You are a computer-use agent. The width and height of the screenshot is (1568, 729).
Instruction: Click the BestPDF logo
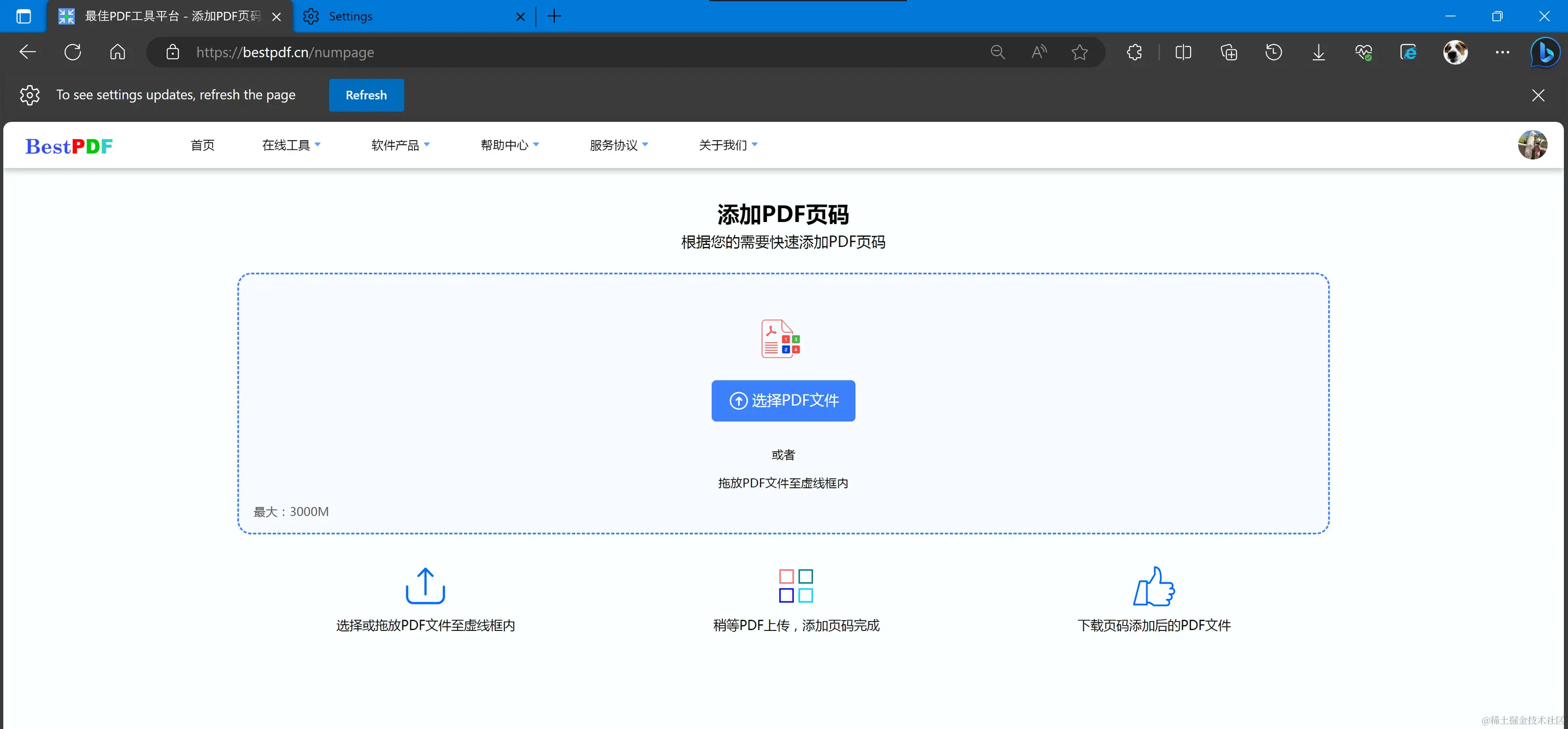69,146
